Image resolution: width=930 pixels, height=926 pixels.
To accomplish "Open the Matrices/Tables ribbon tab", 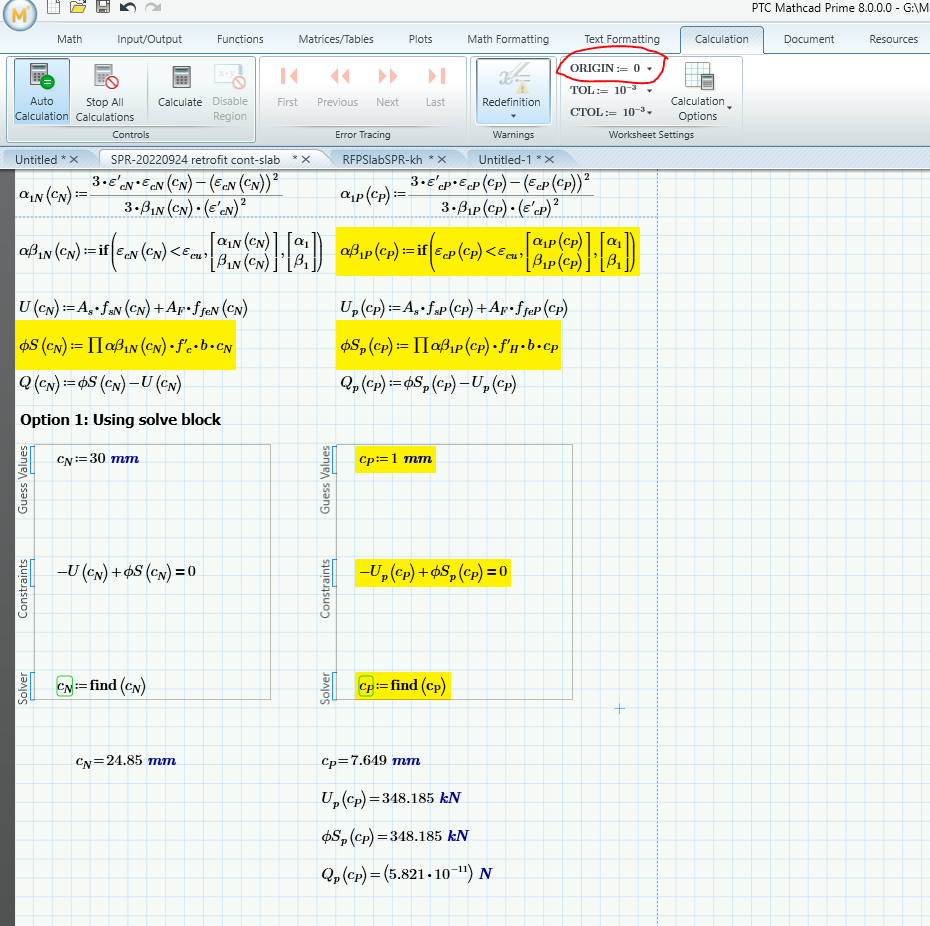I will click(336, 39).
